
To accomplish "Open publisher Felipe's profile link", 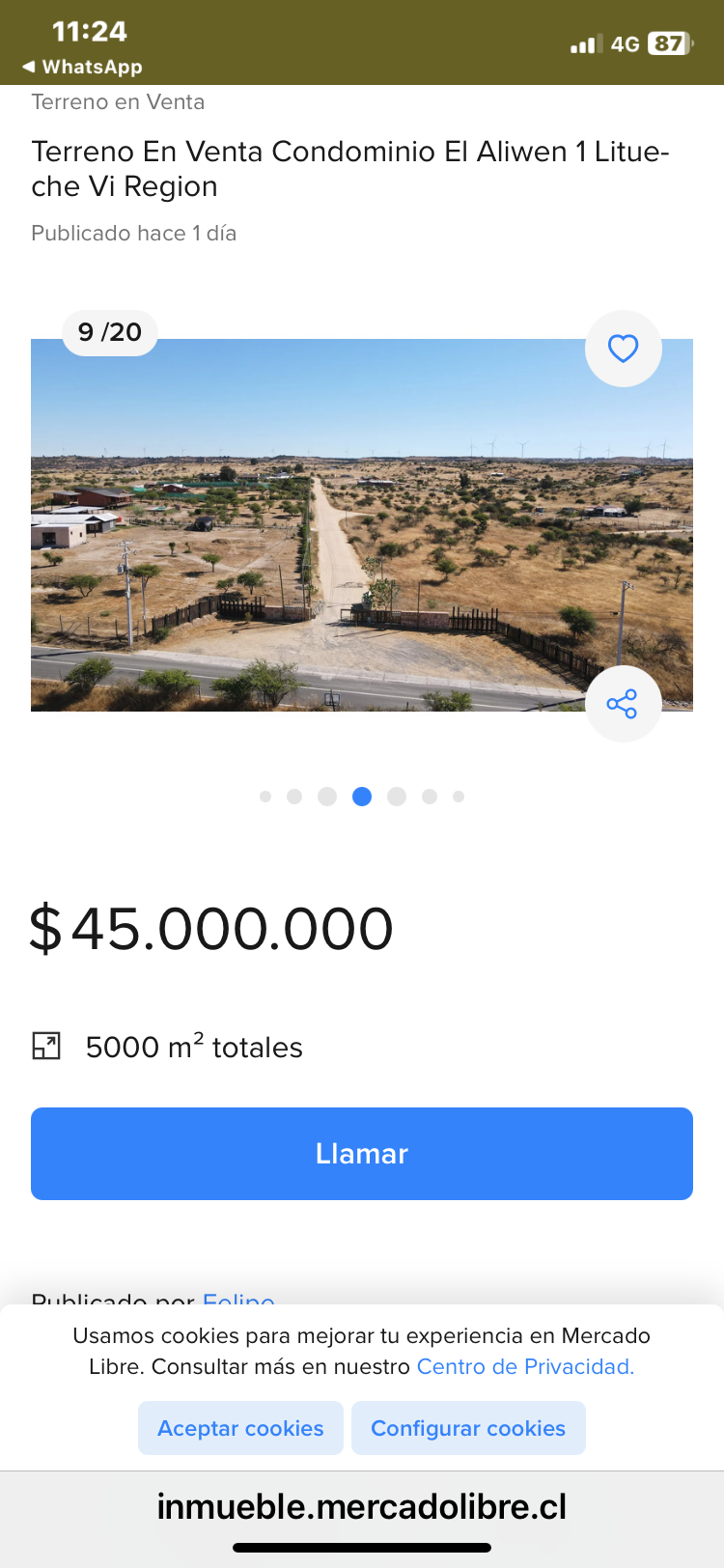I will [x=238, y=1299].
